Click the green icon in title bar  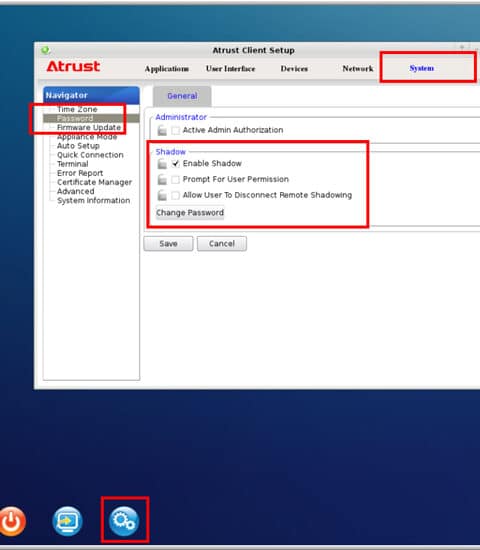(x=45, y=50)
